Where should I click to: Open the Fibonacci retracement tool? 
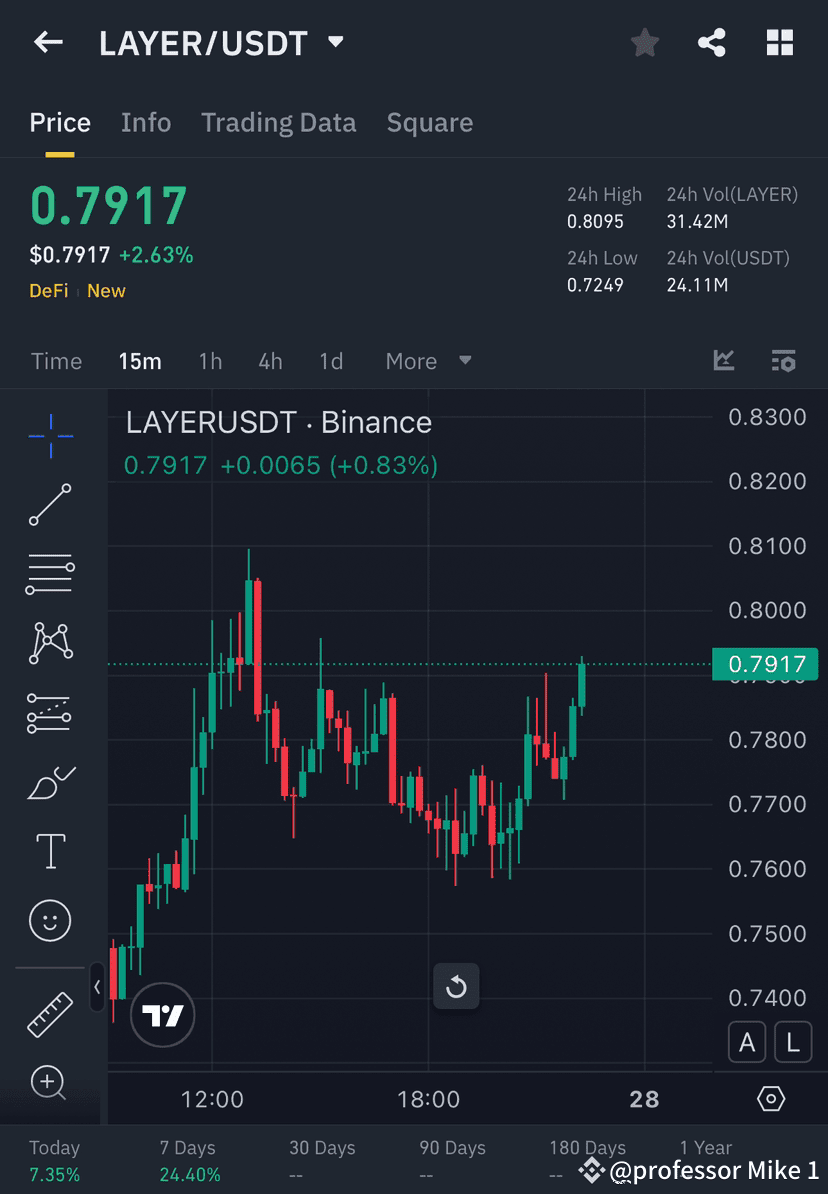(x=50, y=574)
